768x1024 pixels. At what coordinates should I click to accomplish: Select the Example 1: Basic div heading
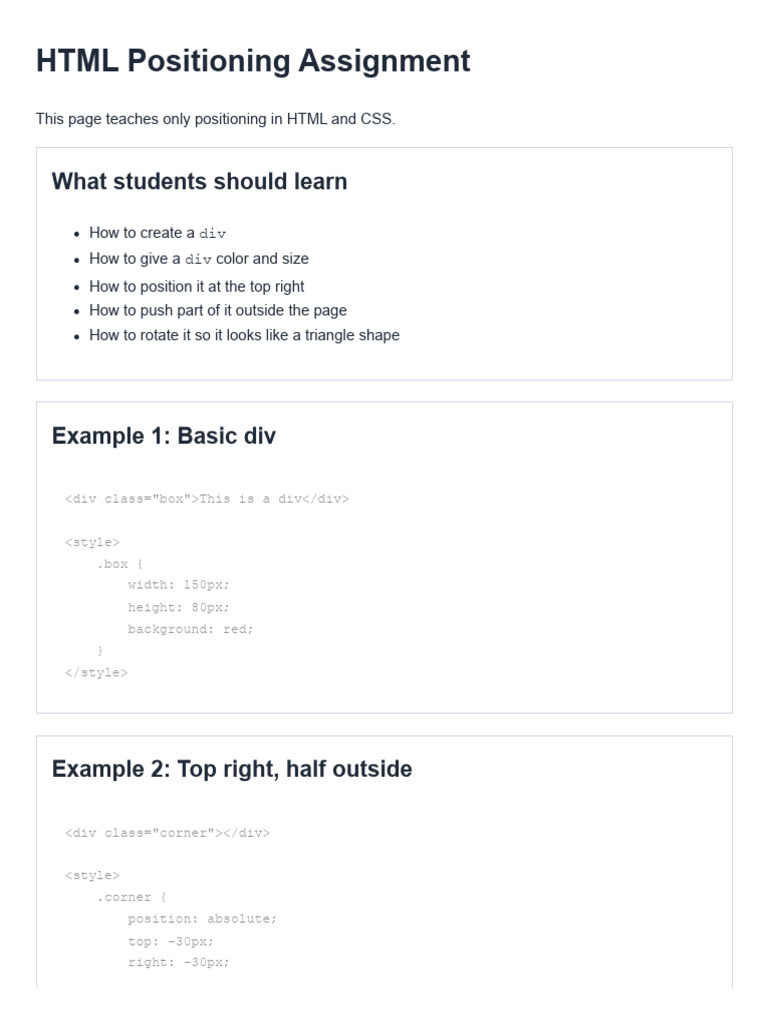tap(164, 436)
